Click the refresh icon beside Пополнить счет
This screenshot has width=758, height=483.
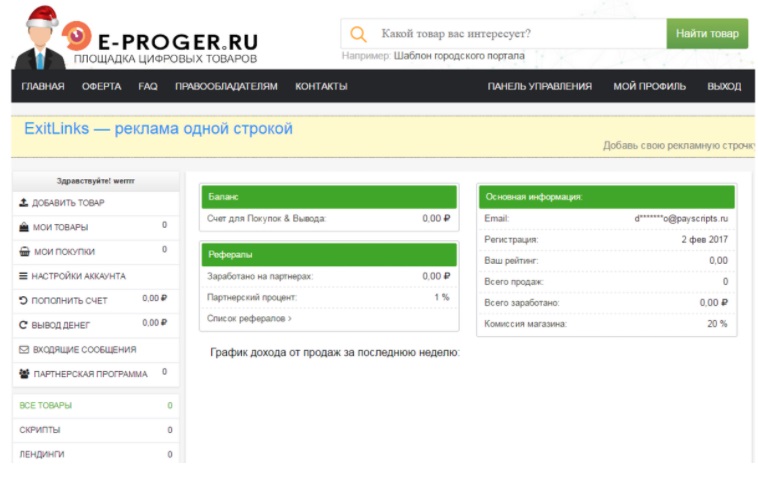[x=24, y=300]
